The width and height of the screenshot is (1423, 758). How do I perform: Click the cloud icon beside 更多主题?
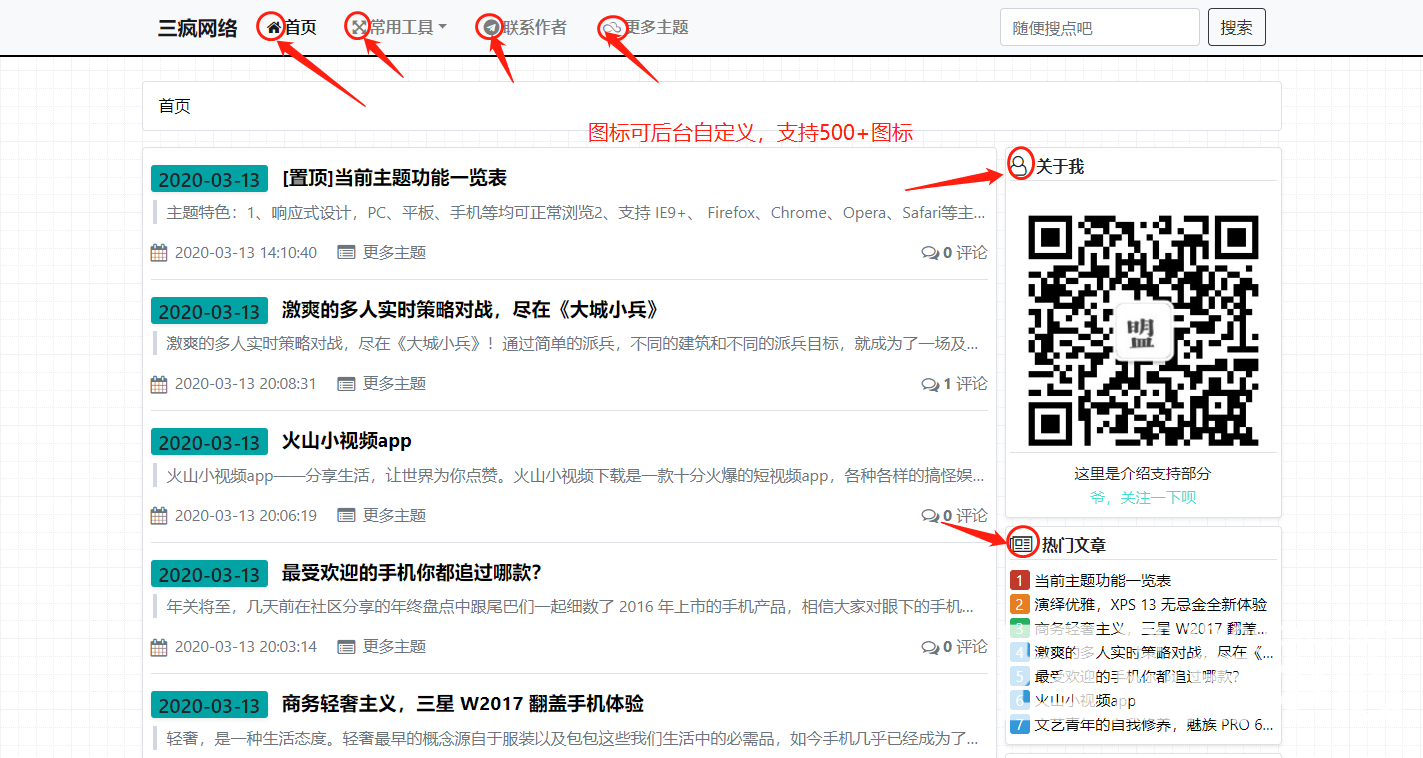(612, 28)
